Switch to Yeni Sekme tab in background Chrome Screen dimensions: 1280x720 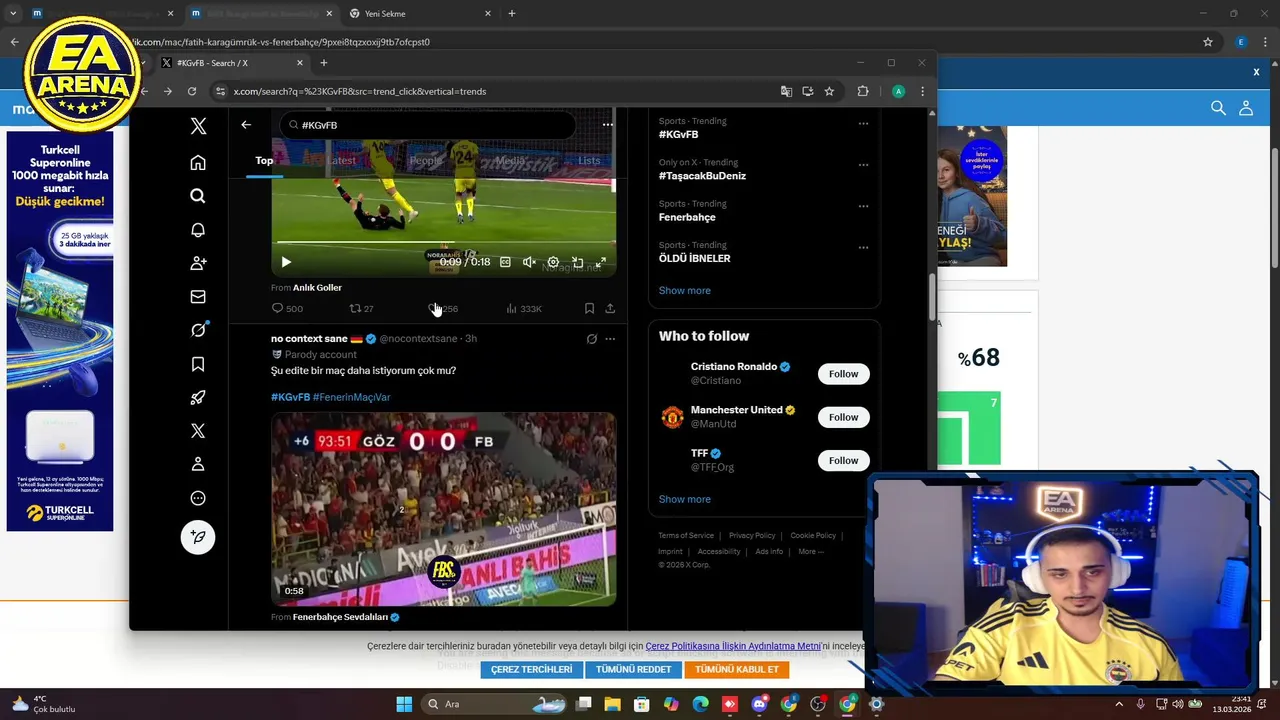[420, 14]
